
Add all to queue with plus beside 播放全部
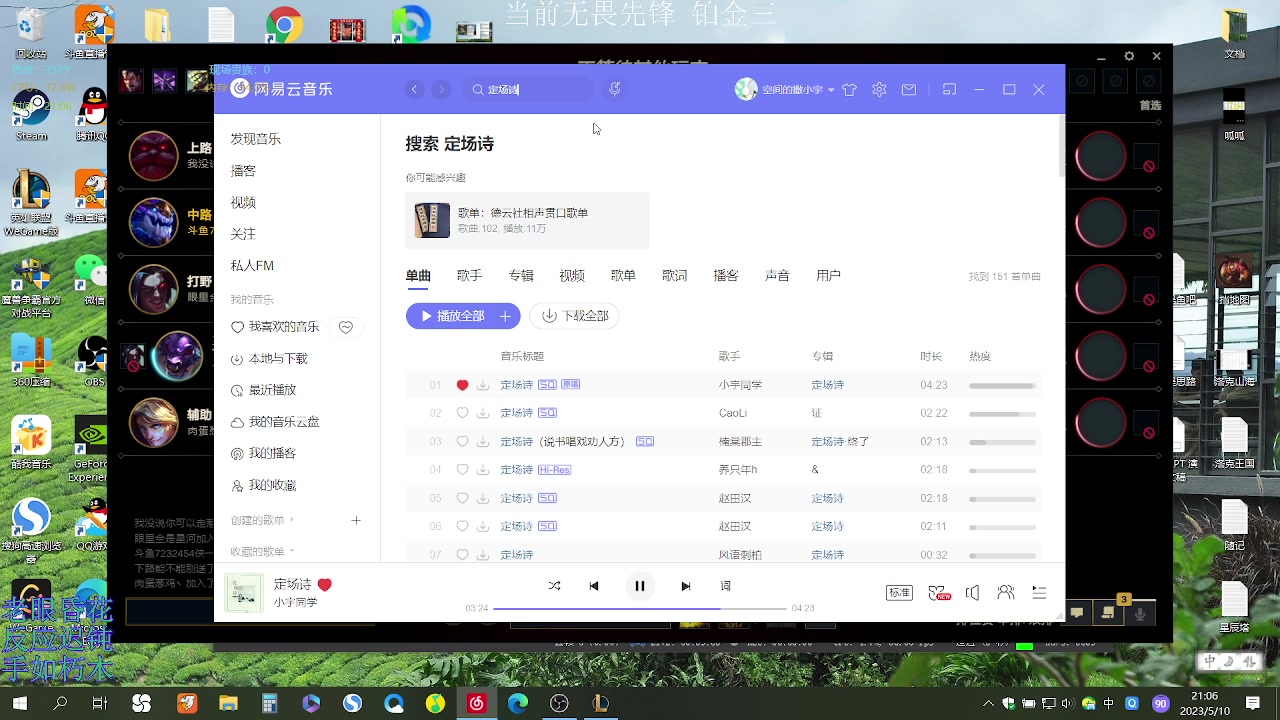coord(506,316)
